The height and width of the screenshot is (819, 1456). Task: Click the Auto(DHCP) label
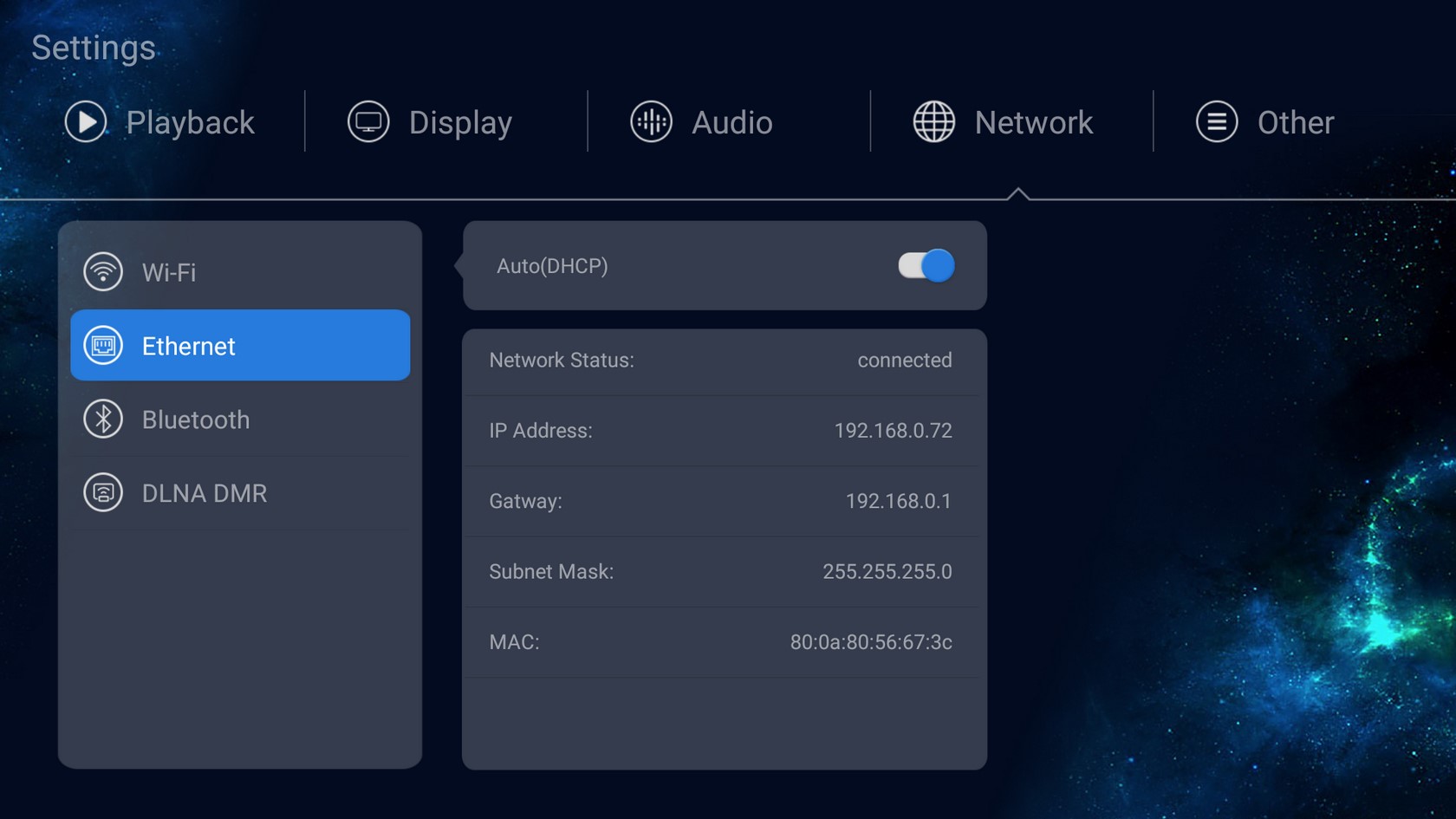(552, 266)
